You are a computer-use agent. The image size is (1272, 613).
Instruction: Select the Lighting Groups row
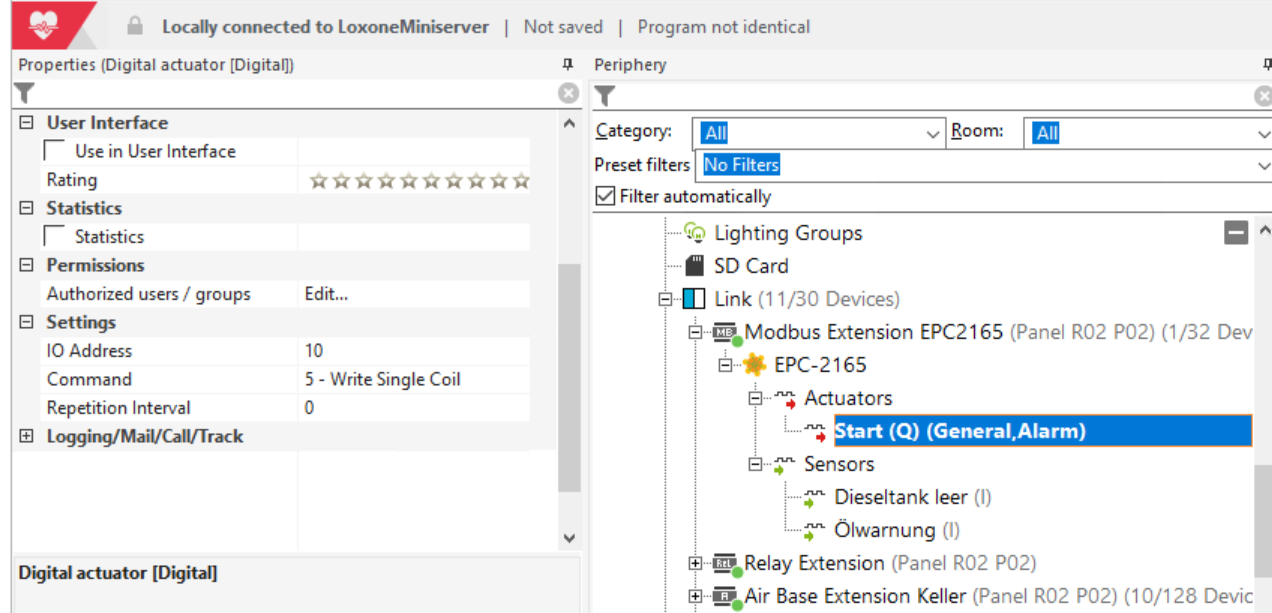[x=788, y=233]
